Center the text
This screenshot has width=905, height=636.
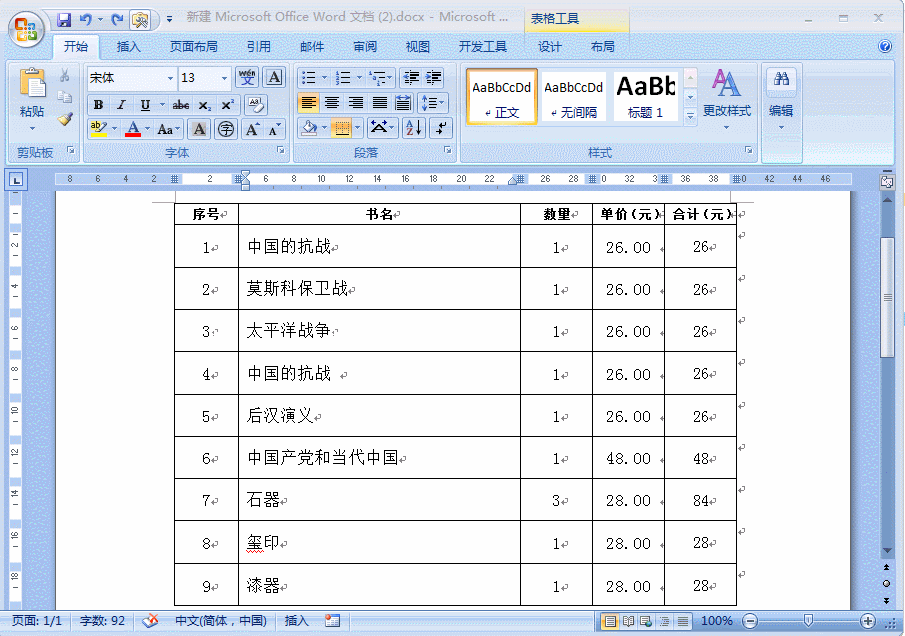click(332, 103)
